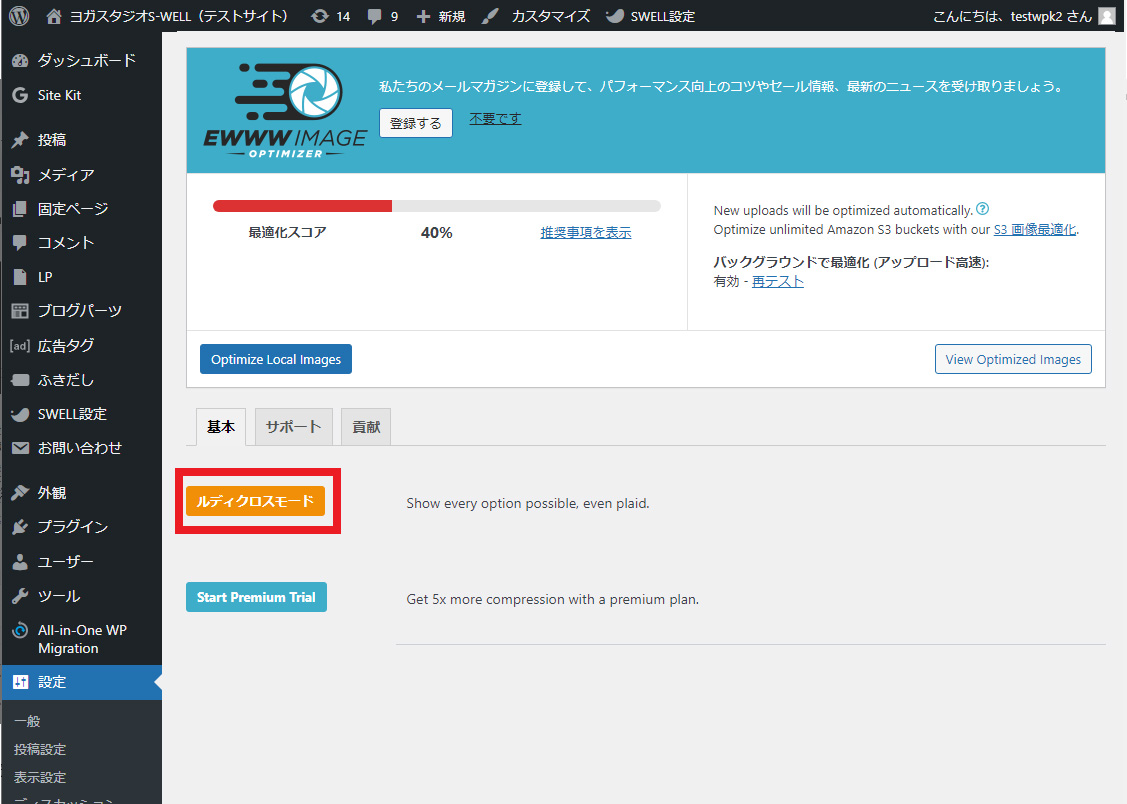Screen dimensions: 1127x804
Task: Open 投稿設定 submenu item
Action: (x=40, y=749)
